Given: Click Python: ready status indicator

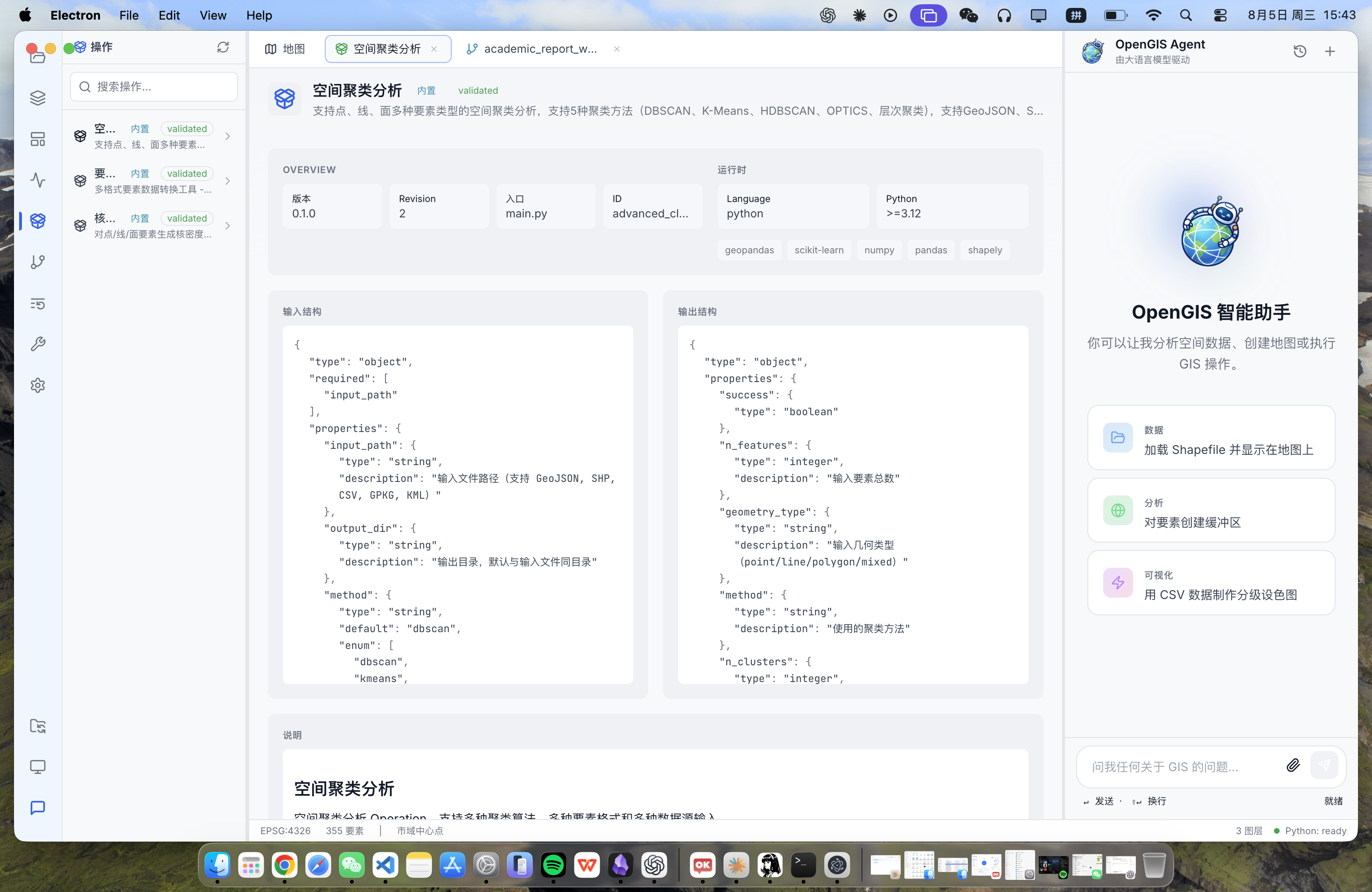Looking at the screenshot, I should (x=1310, y=830).
